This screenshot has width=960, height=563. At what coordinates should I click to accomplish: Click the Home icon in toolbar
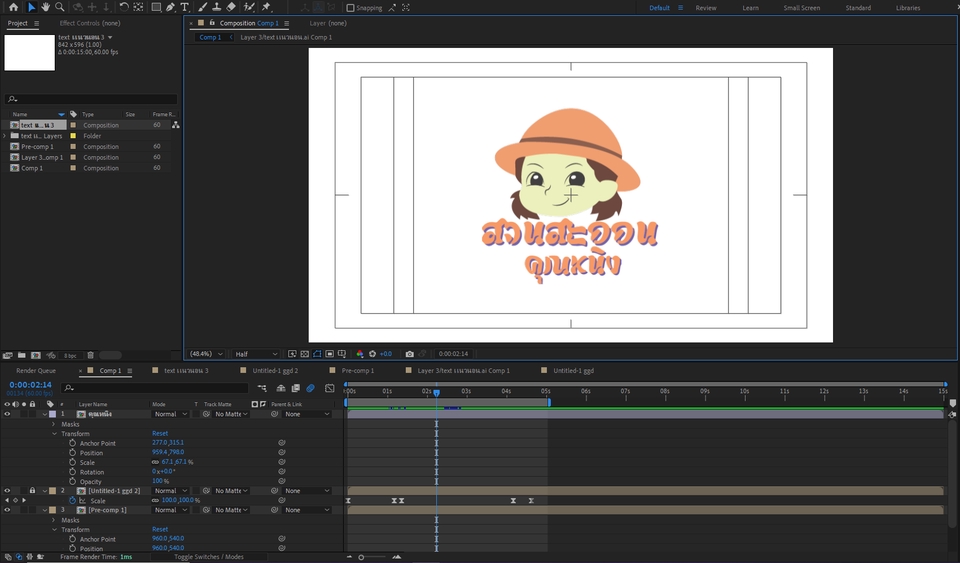point(13,7)
